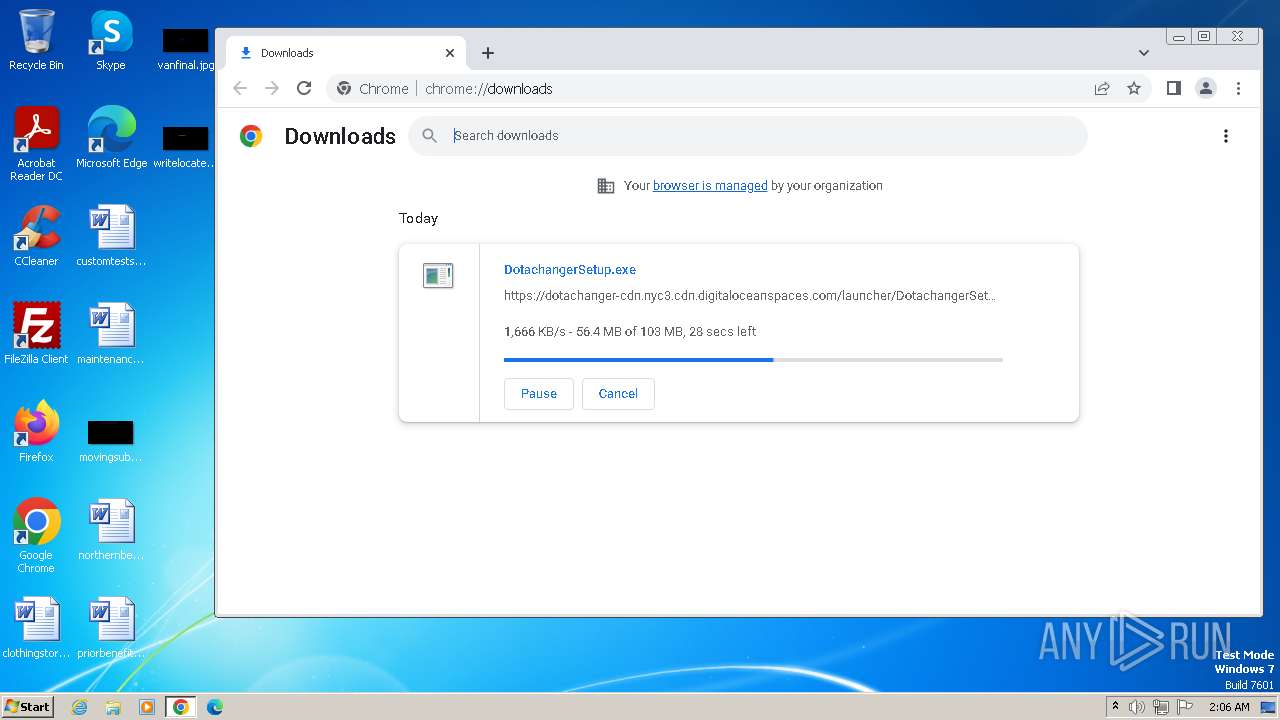
Task: Open Windows Media Player from taskbar
Action: tap(147, 707)
